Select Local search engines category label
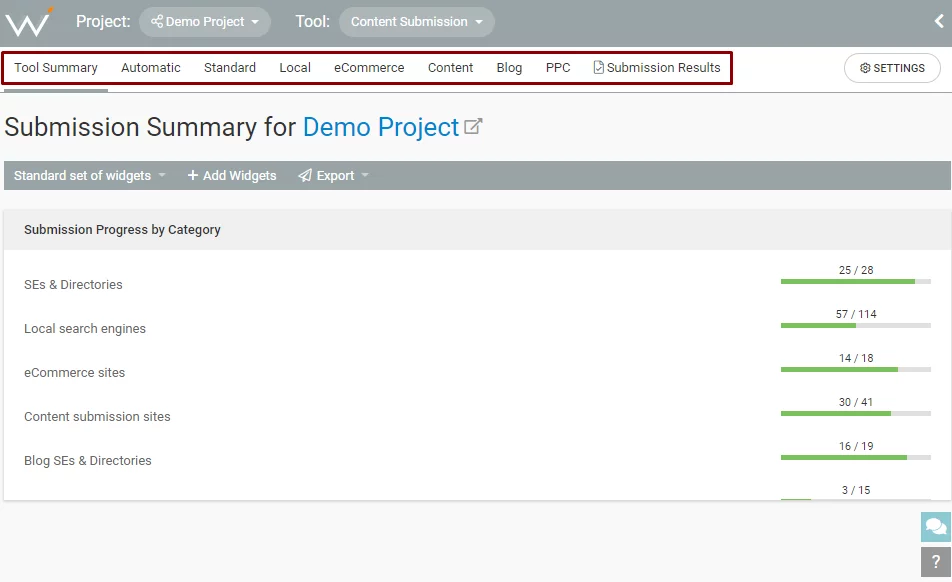Viewport: 952px width, 582px height. coord(85,328)
